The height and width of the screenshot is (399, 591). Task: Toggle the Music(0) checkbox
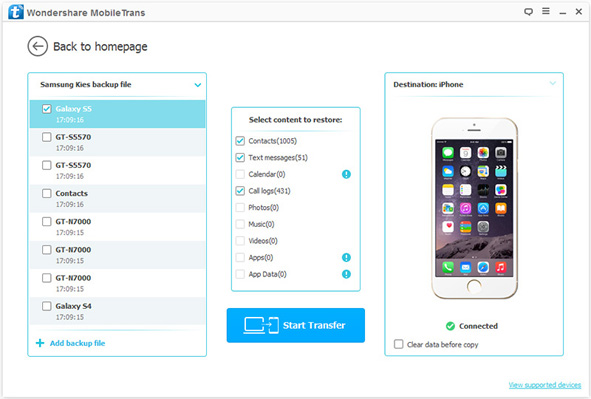pos(240,224)
